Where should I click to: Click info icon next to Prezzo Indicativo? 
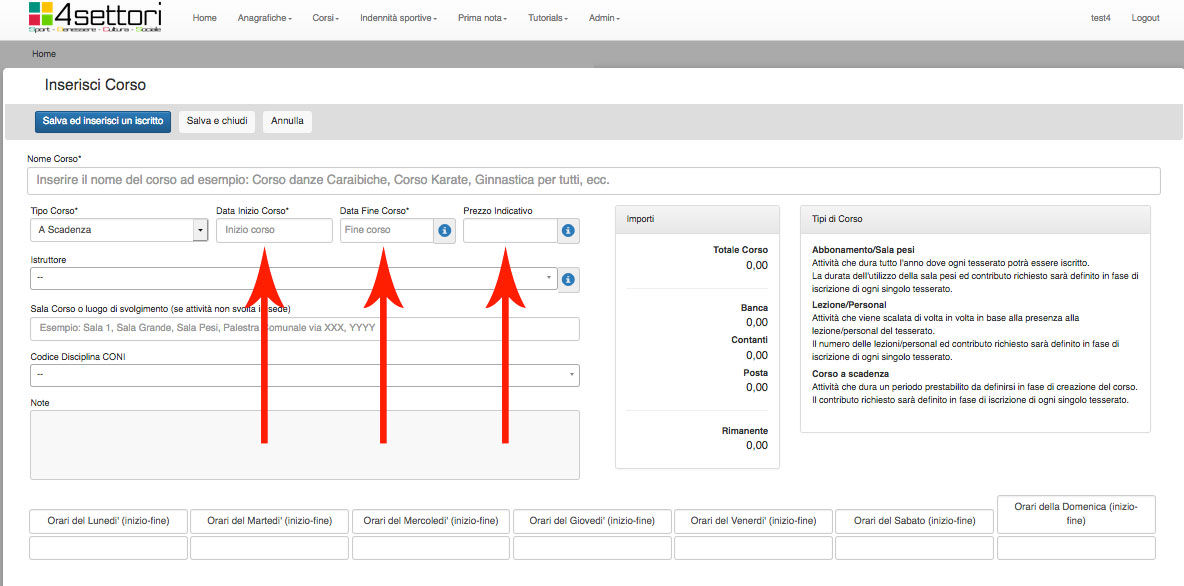tap(568, 231)
